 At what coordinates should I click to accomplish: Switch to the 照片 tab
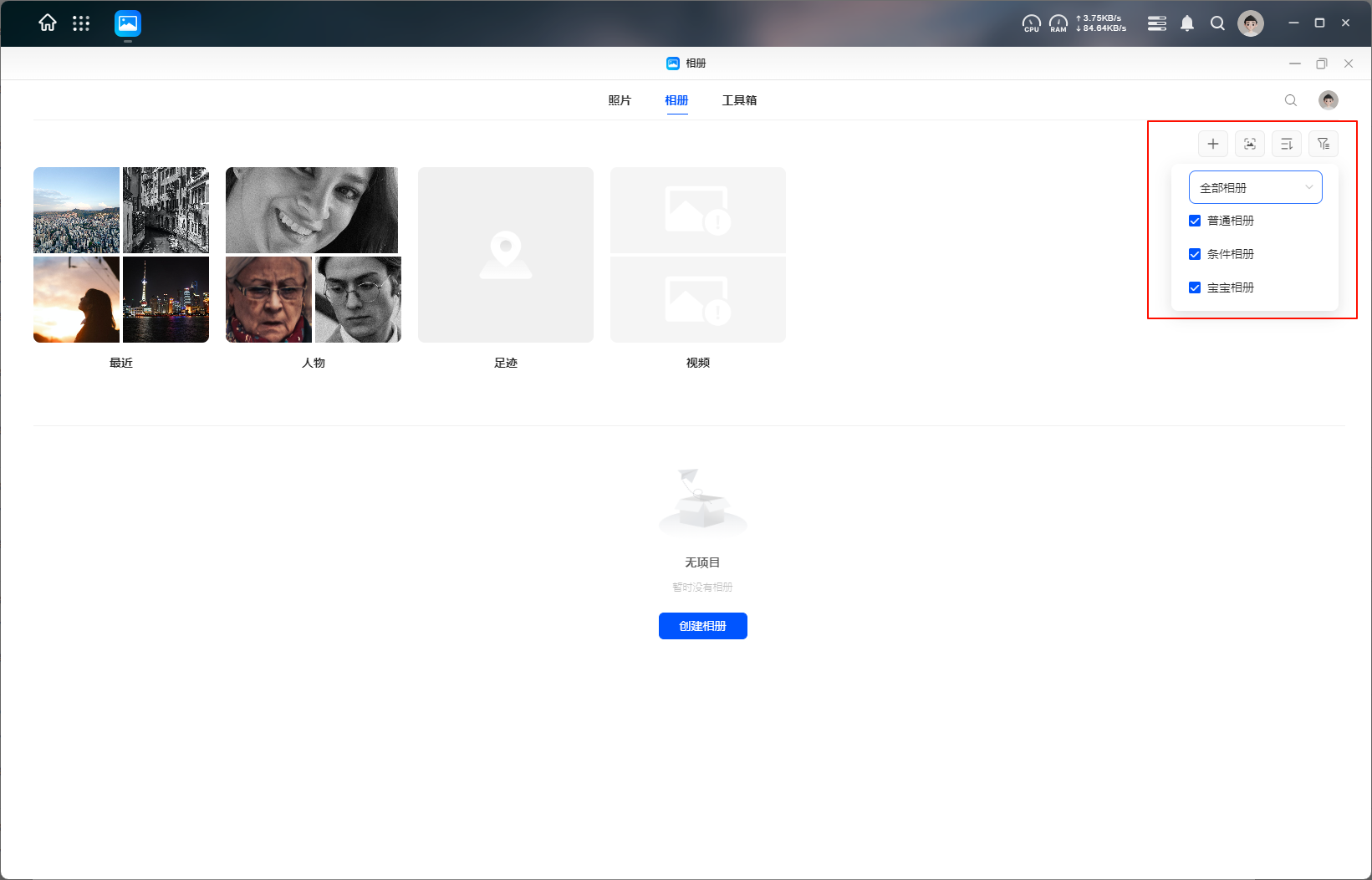pos(620,100)
